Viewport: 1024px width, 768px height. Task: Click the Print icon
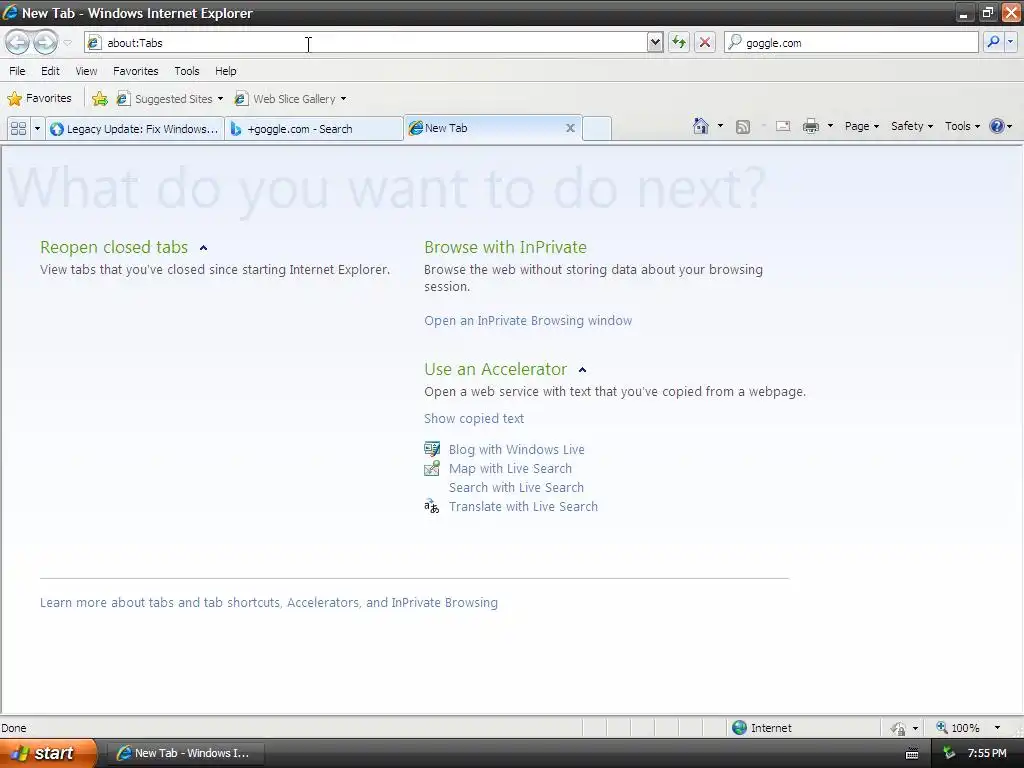pyautogui.click(x=810, y=127)
